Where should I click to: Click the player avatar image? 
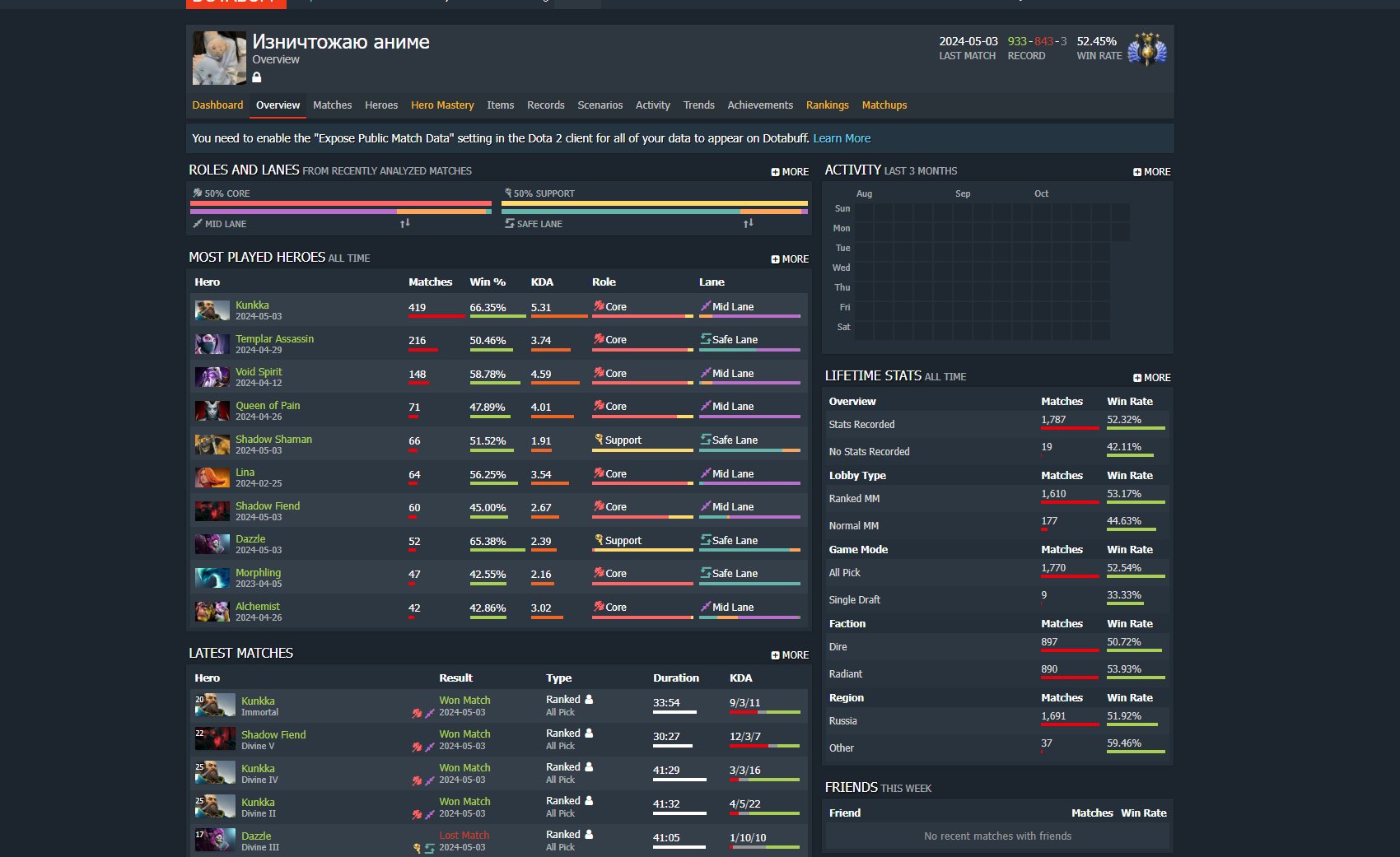click(x=219, y=58)
